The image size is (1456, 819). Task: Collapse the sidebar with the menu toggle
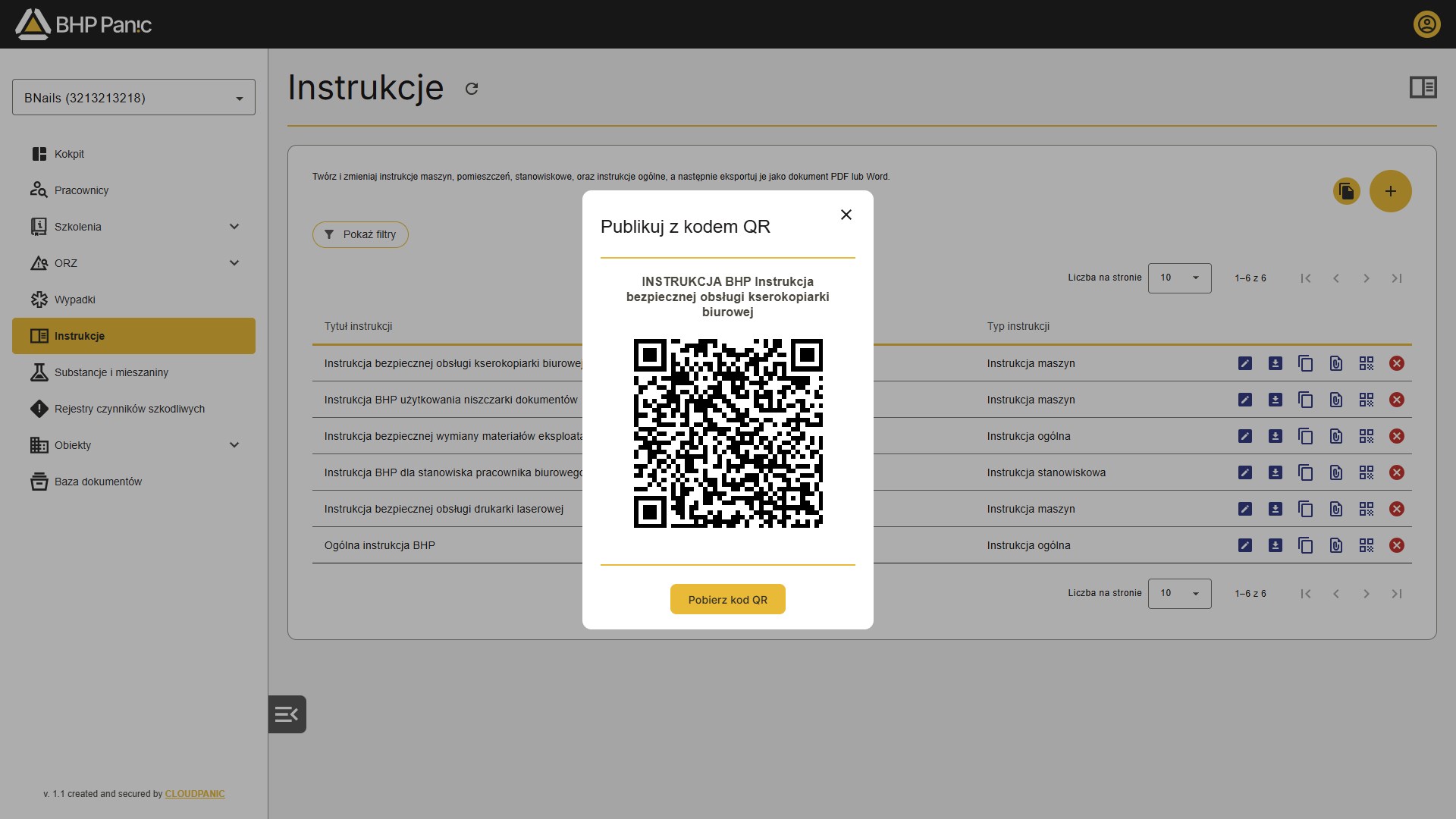[287, 714]
